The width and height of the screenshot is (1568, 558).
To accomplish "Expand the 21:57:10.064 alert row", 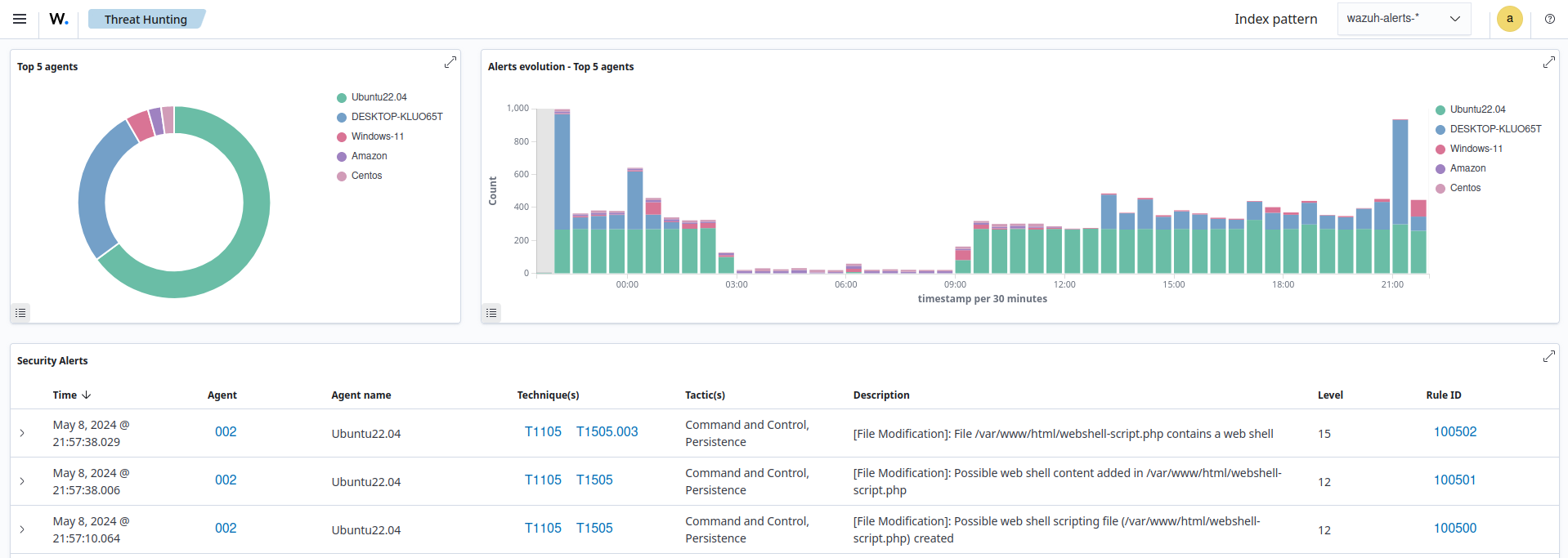I will pyautogui.click(x=22, y=529).
